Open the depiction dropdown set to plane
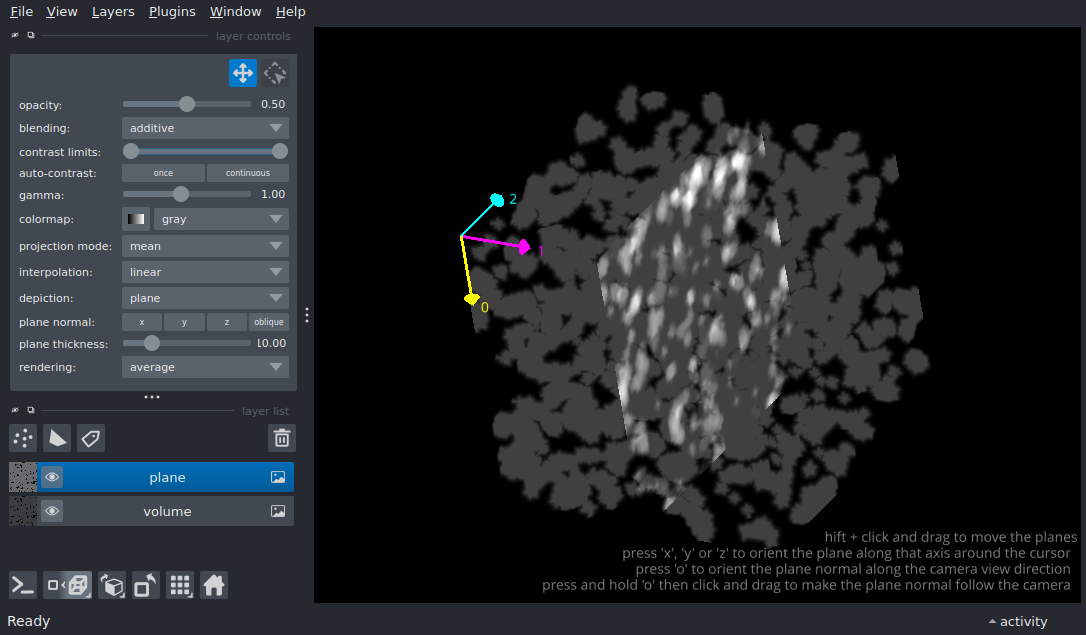Screen dimensions: 1086x635 tap(205, 298)
